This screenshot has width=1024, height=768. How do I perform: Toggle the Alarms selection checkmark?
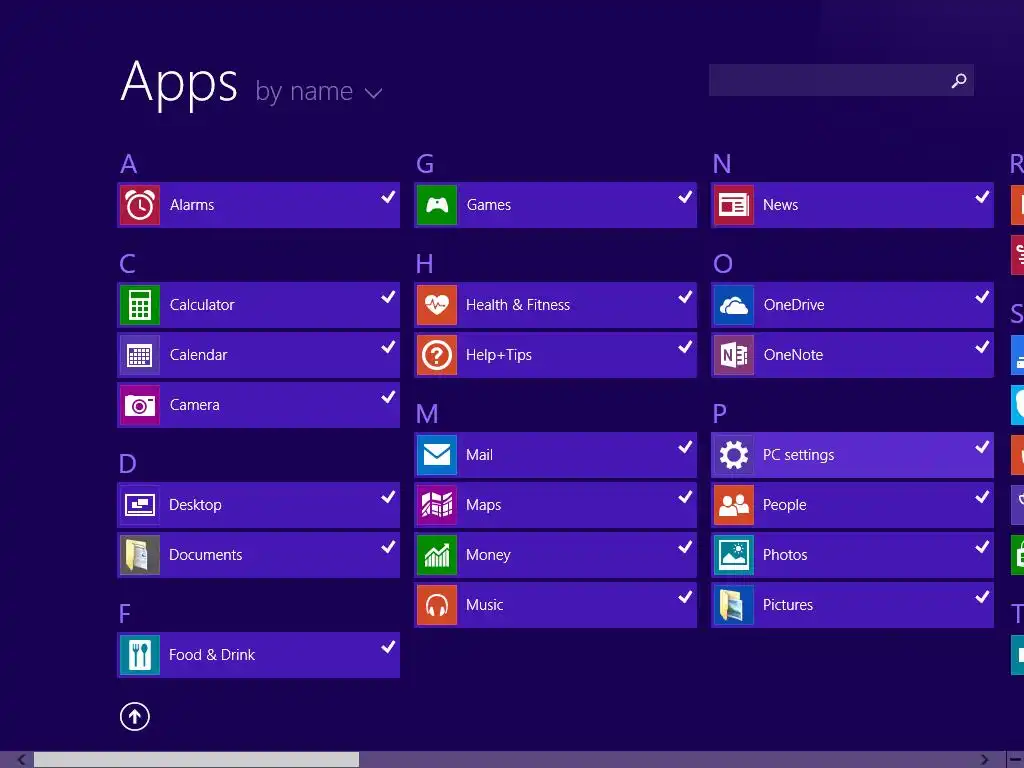(388, 197)
